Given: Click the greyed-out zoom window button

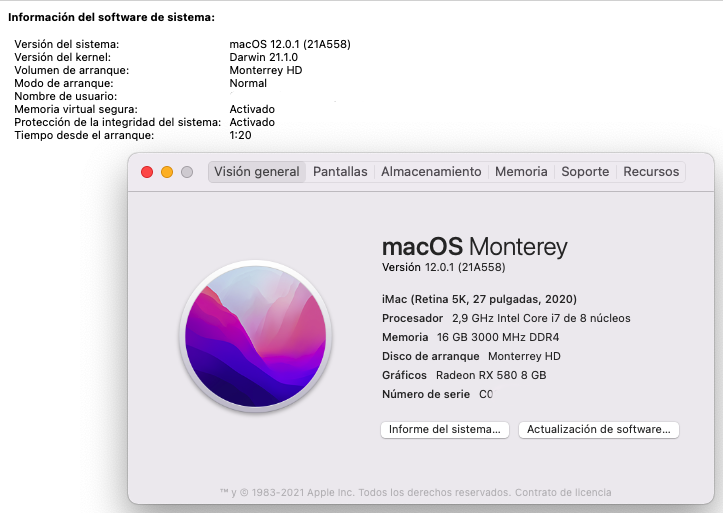Looking at the screenshot, I should (x=187, y=172).
